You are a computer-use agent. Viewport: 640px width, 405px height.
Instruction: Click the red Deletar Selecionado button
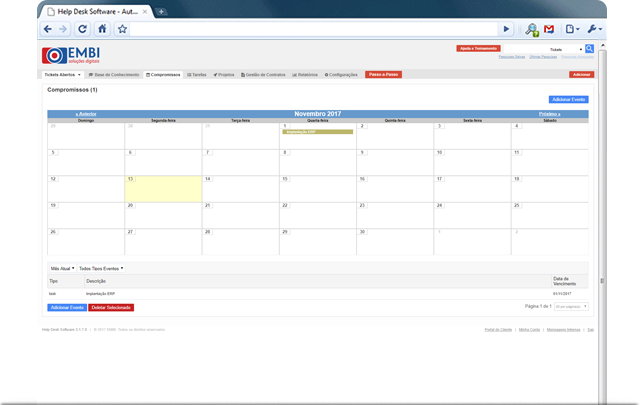point(111,307)
